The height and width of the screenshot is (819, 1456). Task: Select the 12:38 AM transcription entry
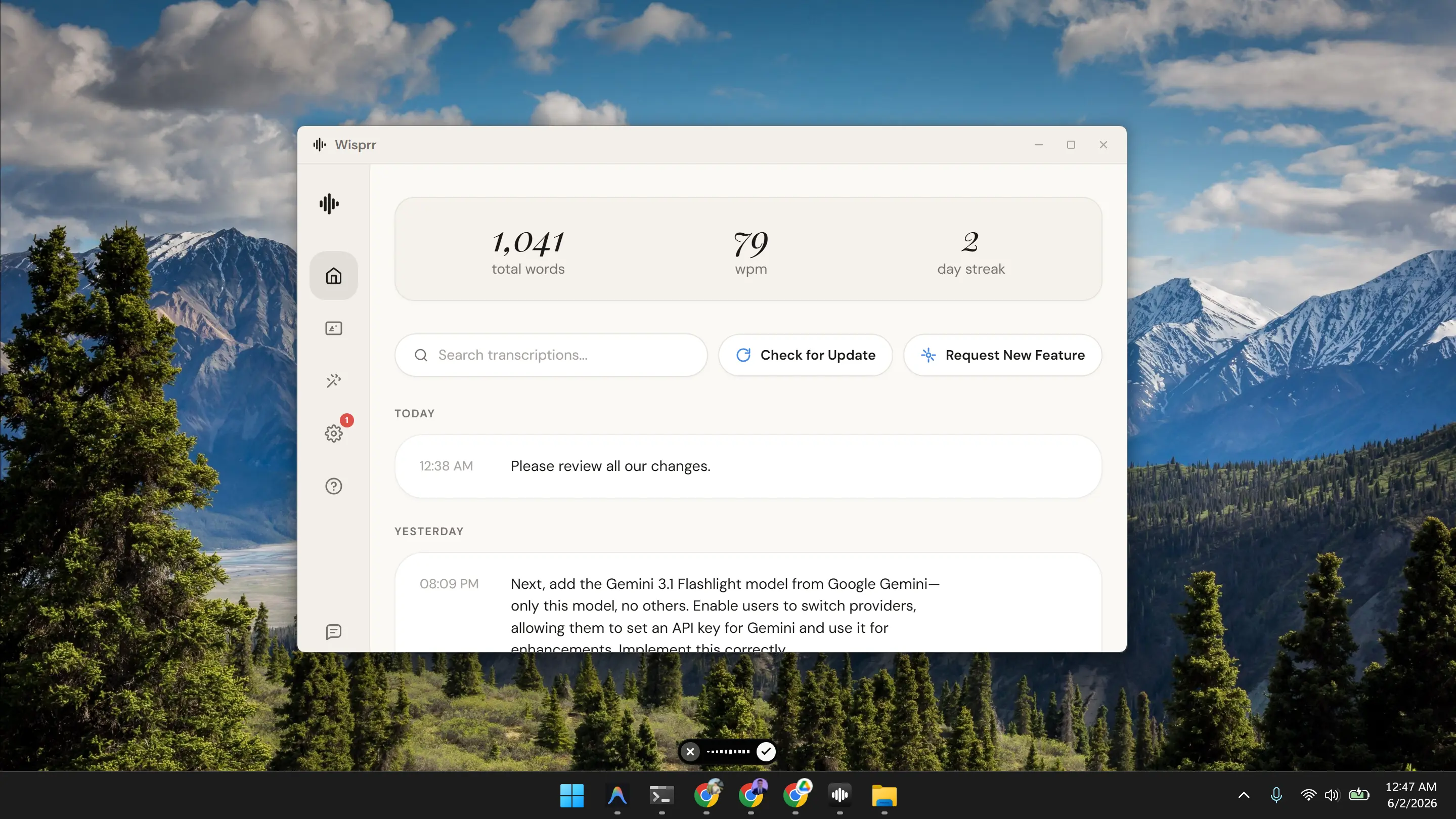click(x=748, y=466)
